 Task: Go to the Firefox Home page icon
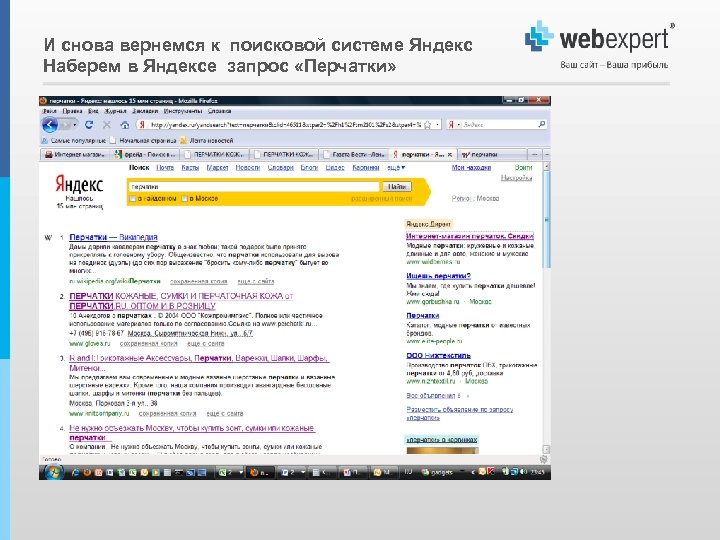click(124, 124)
